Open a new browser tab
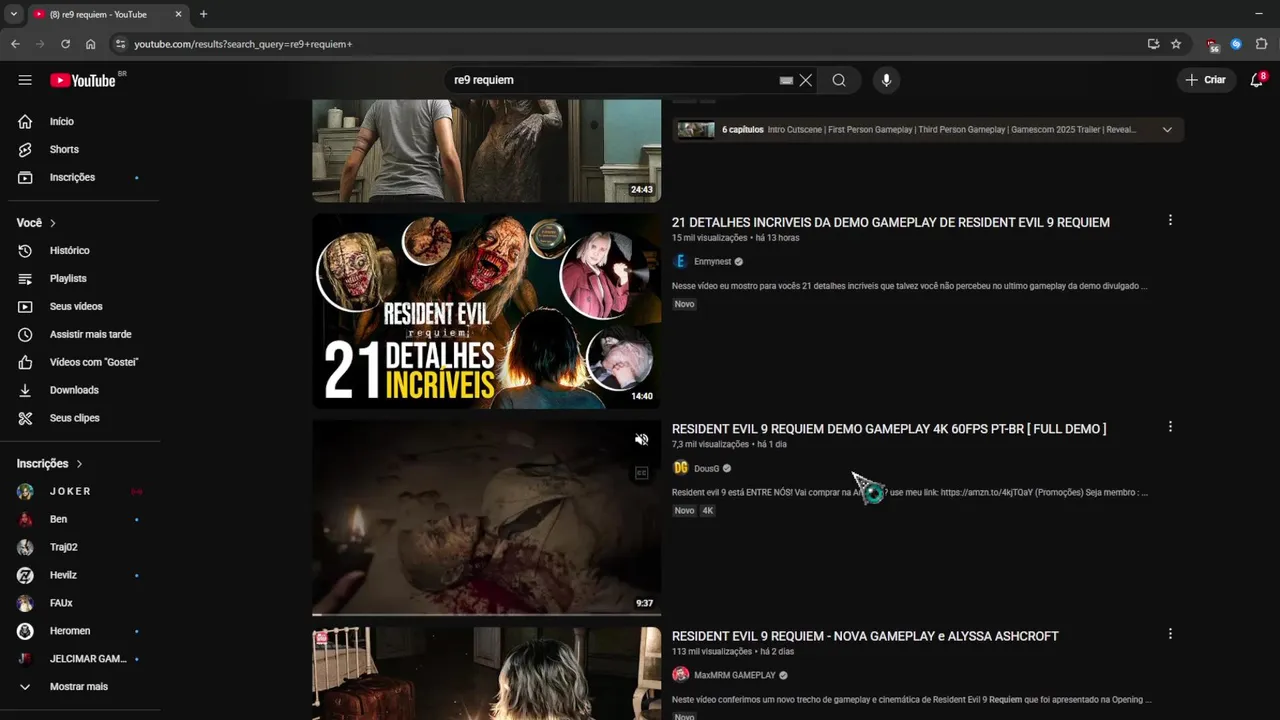 coord(203,14)
